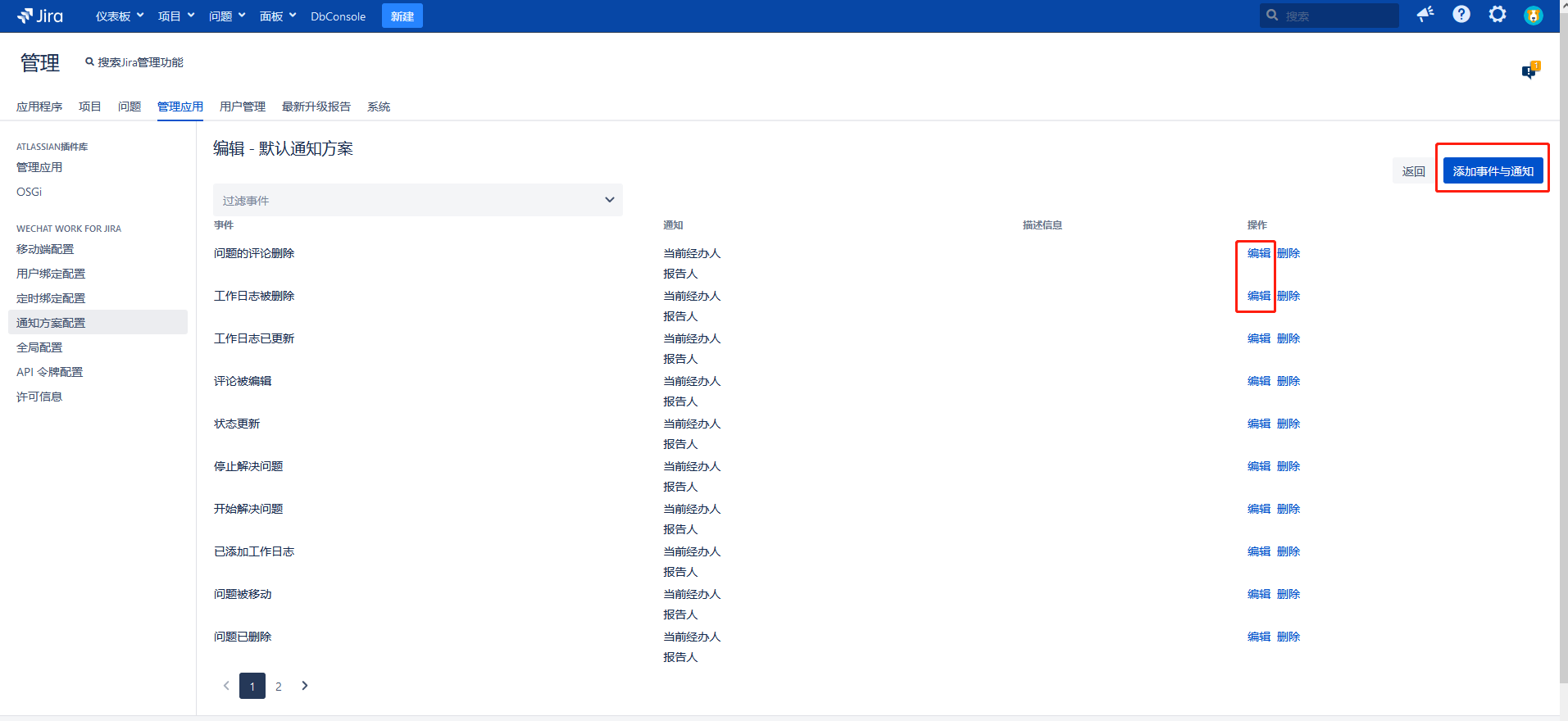Image resolution: width=1568 pixels, height=721 pixels.
Task: Click the user profile avatar
Action: tap(1533, 16)
